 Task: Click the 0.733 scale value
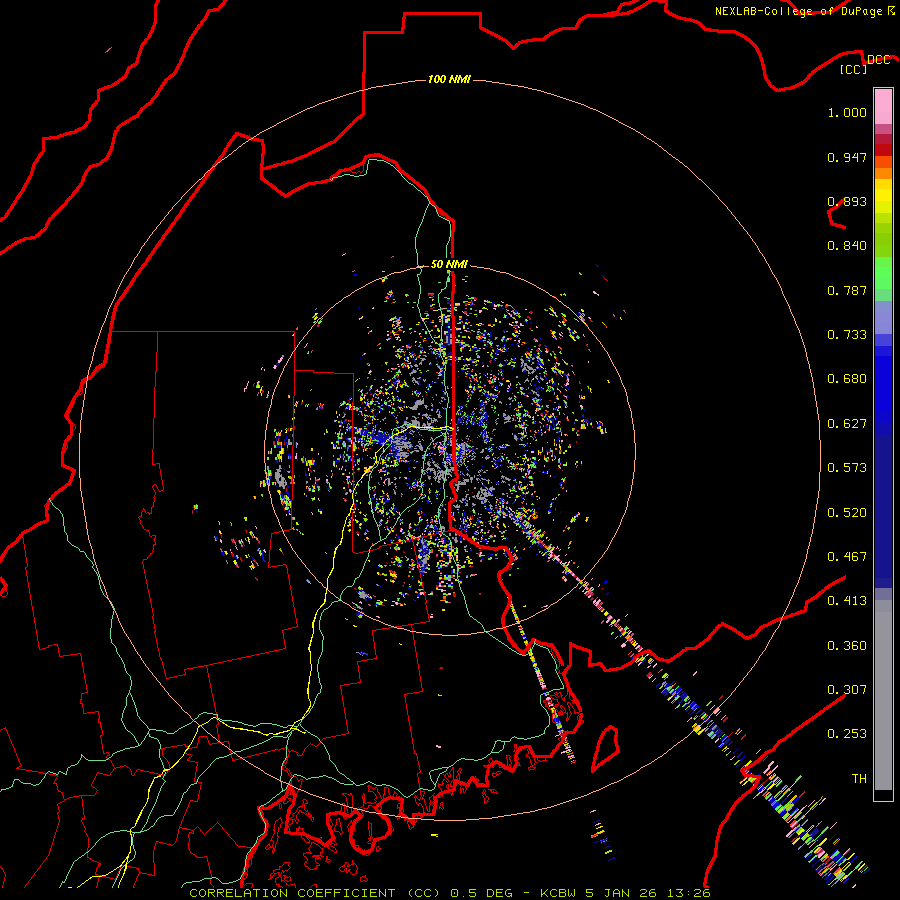(x=847, y=335)
